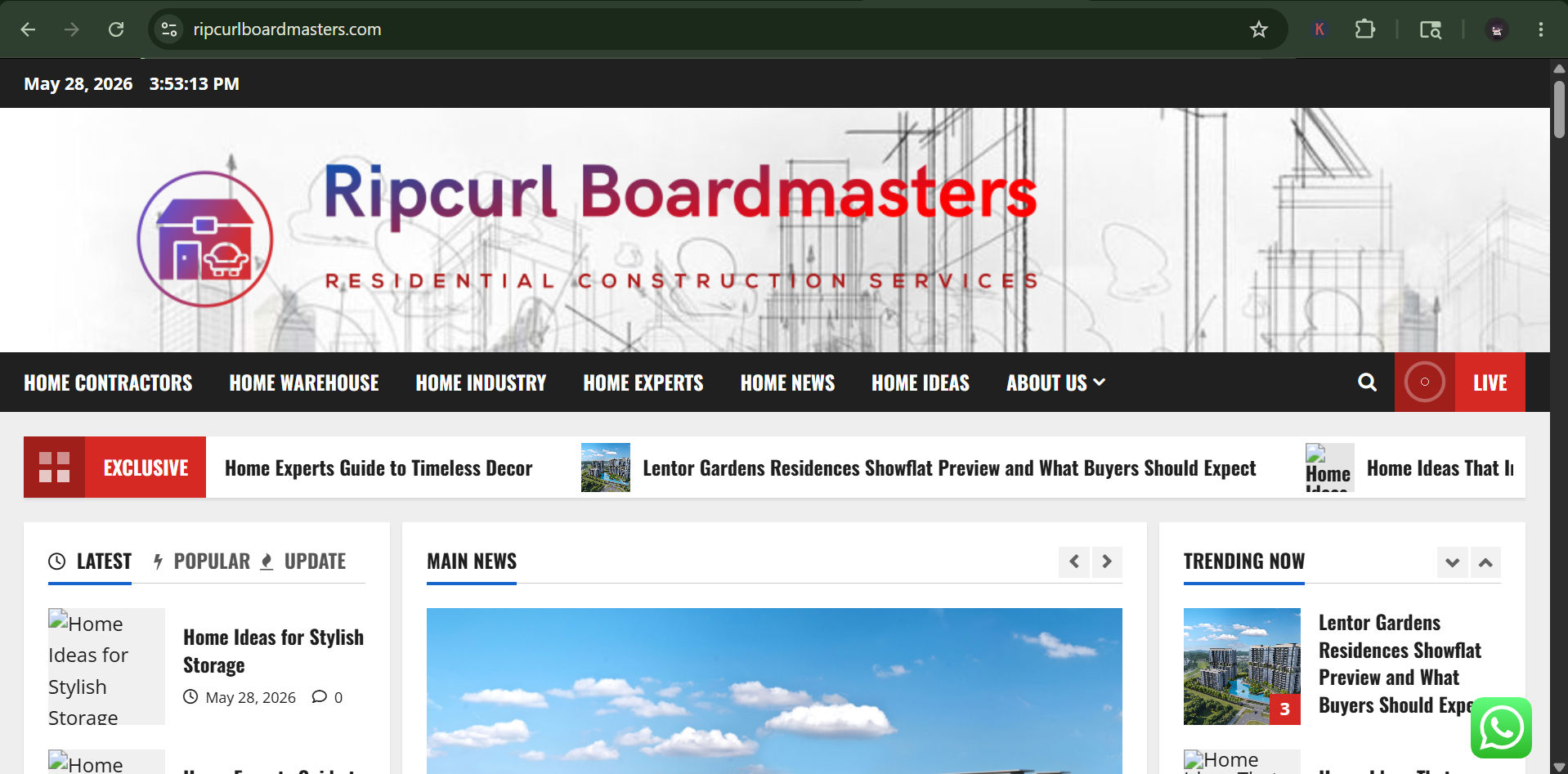
Task: Bookmark this page with the star icon
Action: 1258,29
